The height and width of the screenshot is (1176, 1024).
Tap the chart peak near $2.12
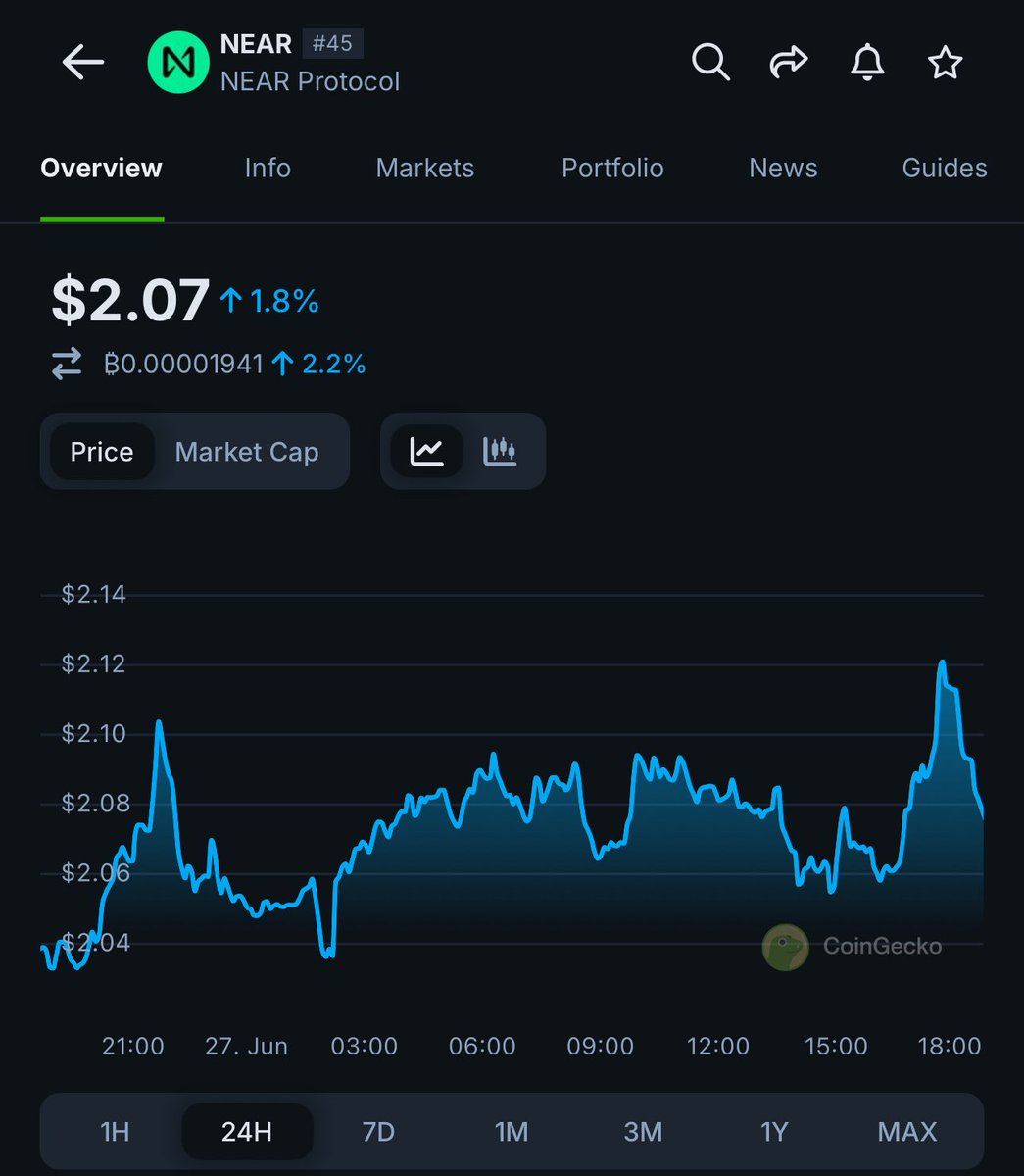pos(942,663)
